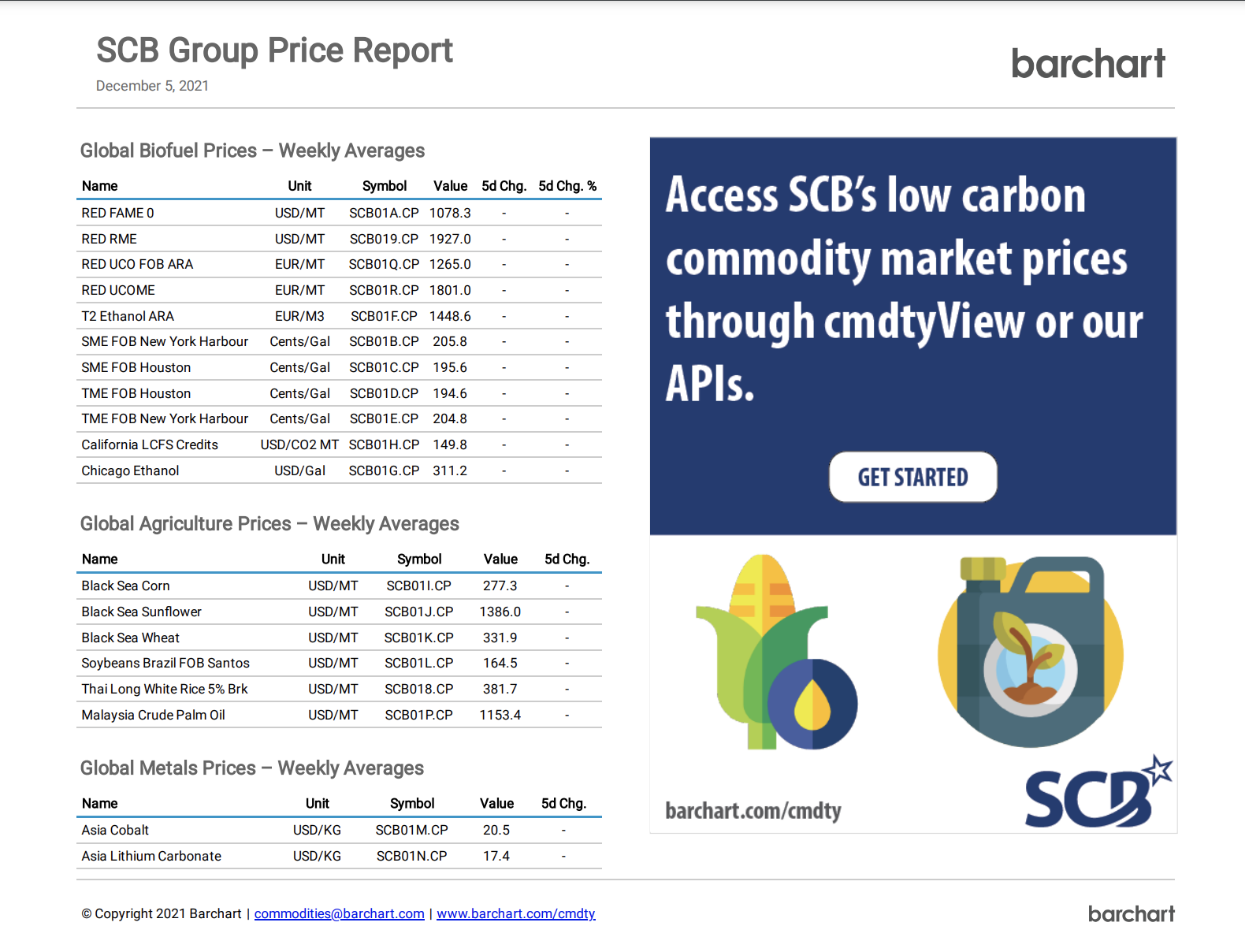Open the commodities@barchart.com email link

coord(339,913)
